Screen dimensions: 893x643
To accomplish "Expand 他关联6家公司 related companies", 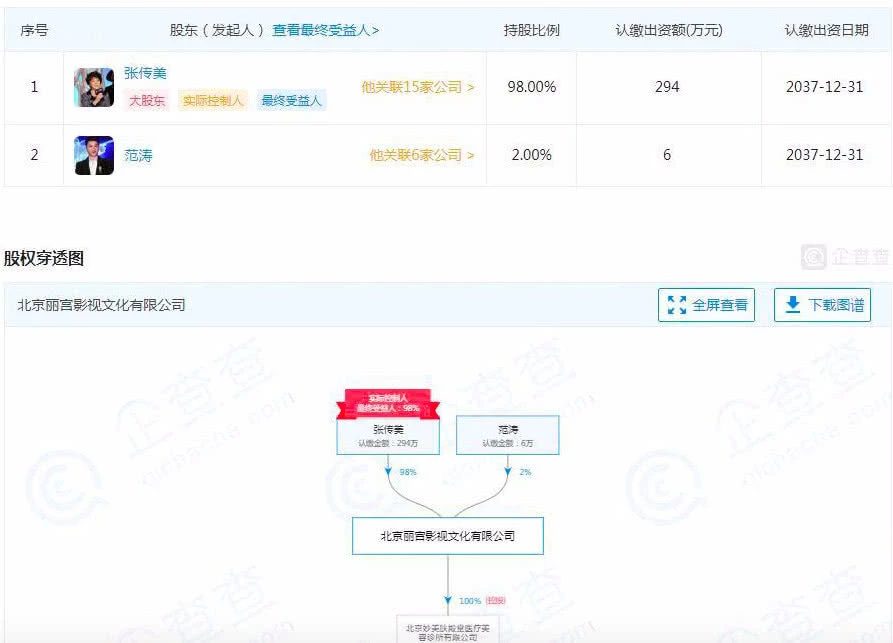I will click(x=421, y=155).
